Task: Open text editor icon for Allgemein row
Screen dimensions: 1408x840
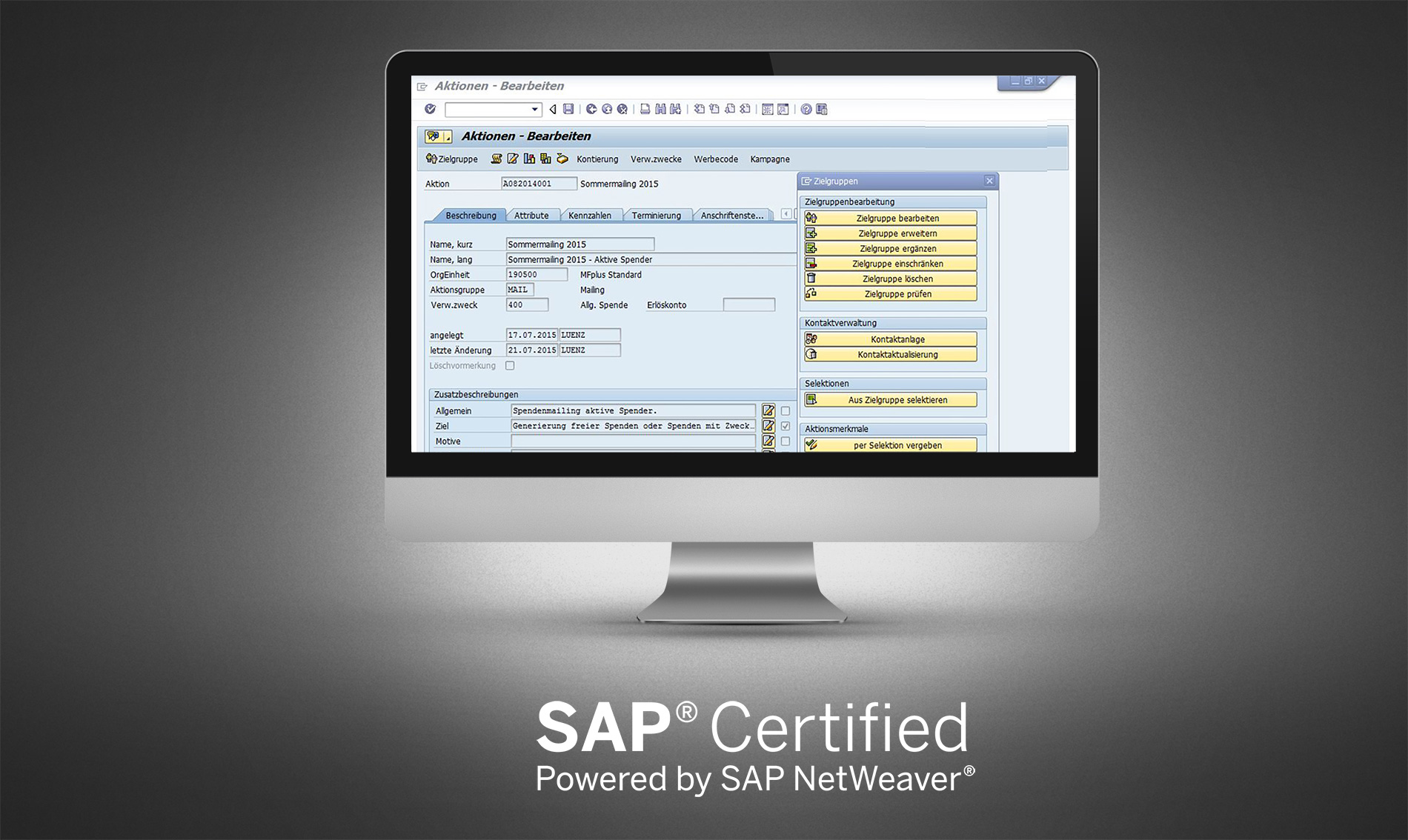Action: pos(768,410)
